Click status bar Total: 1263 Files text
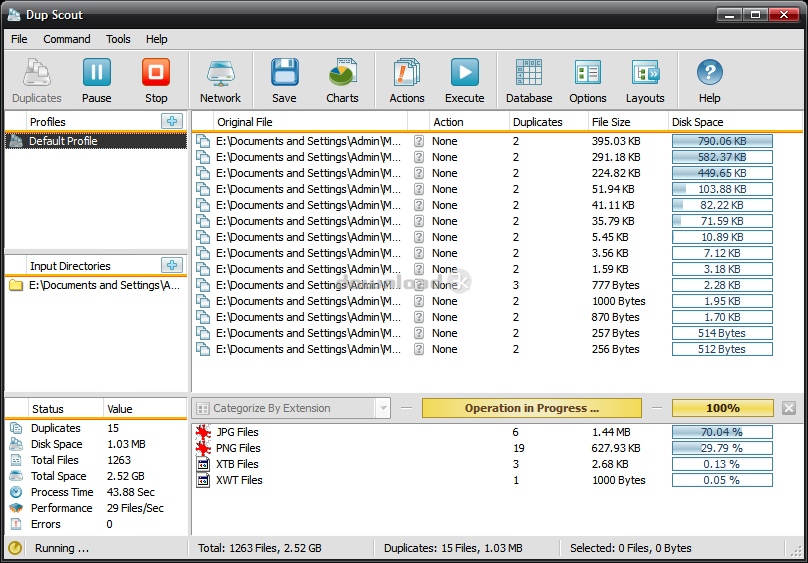This screenshot has width=808, height=563. click(x=260, y=548)
